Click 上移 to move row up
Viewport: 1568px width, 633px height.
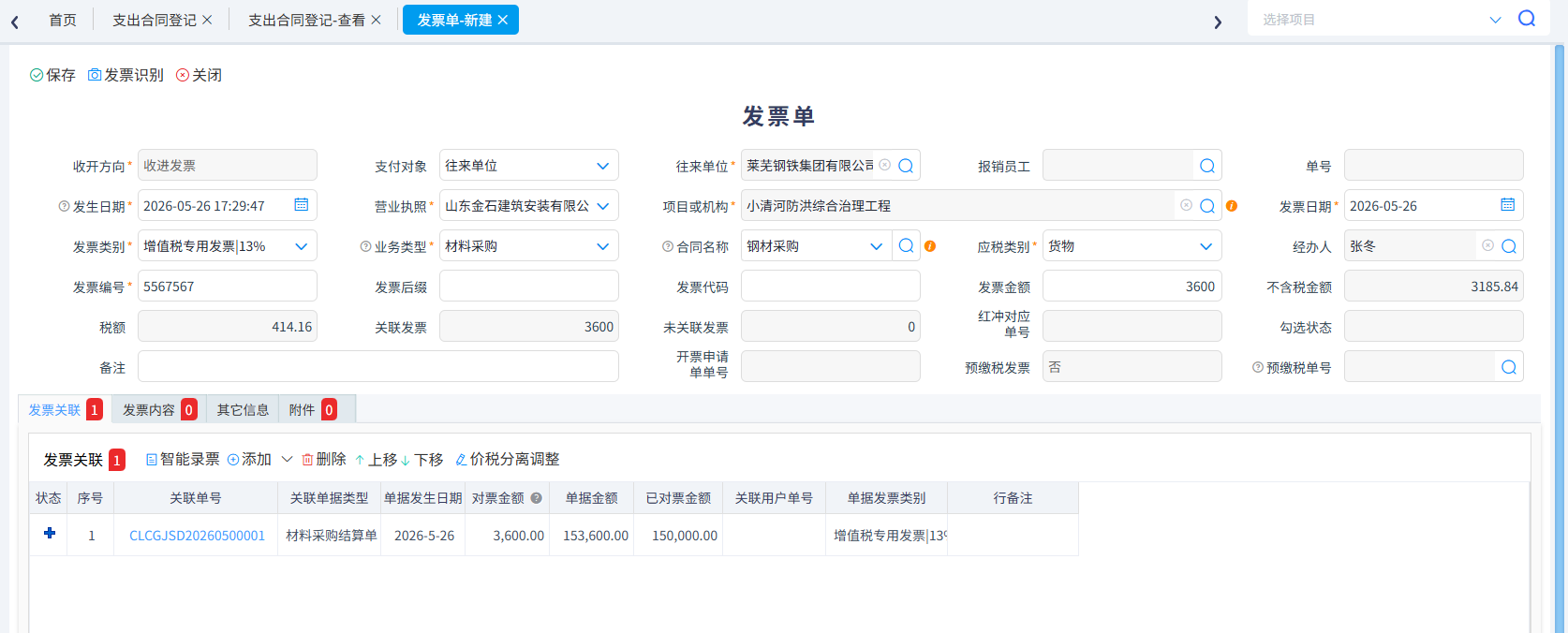coord(376,459)
